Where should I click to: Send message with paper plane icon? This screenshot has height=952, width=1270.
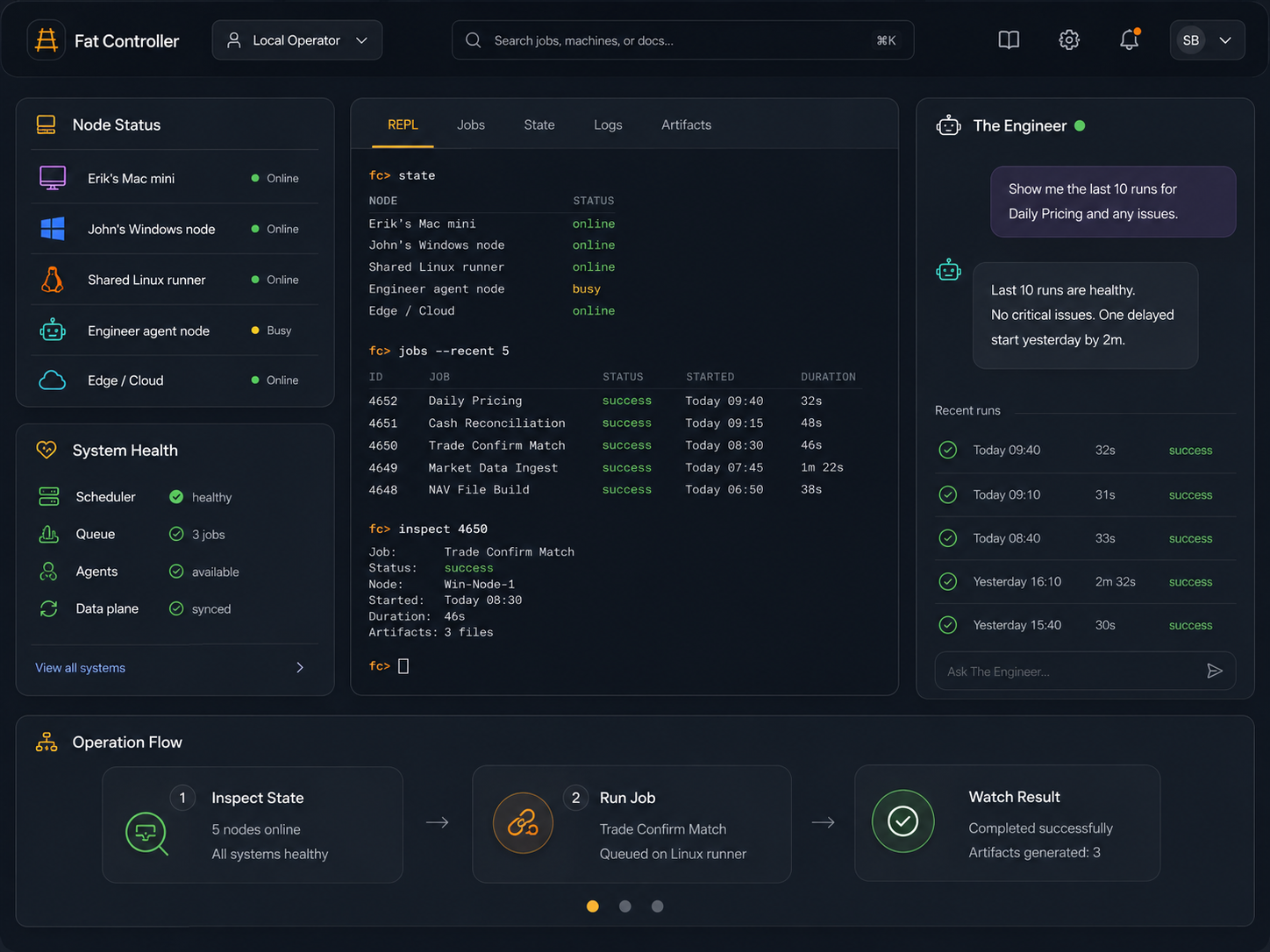click(x=1215, y=671)
